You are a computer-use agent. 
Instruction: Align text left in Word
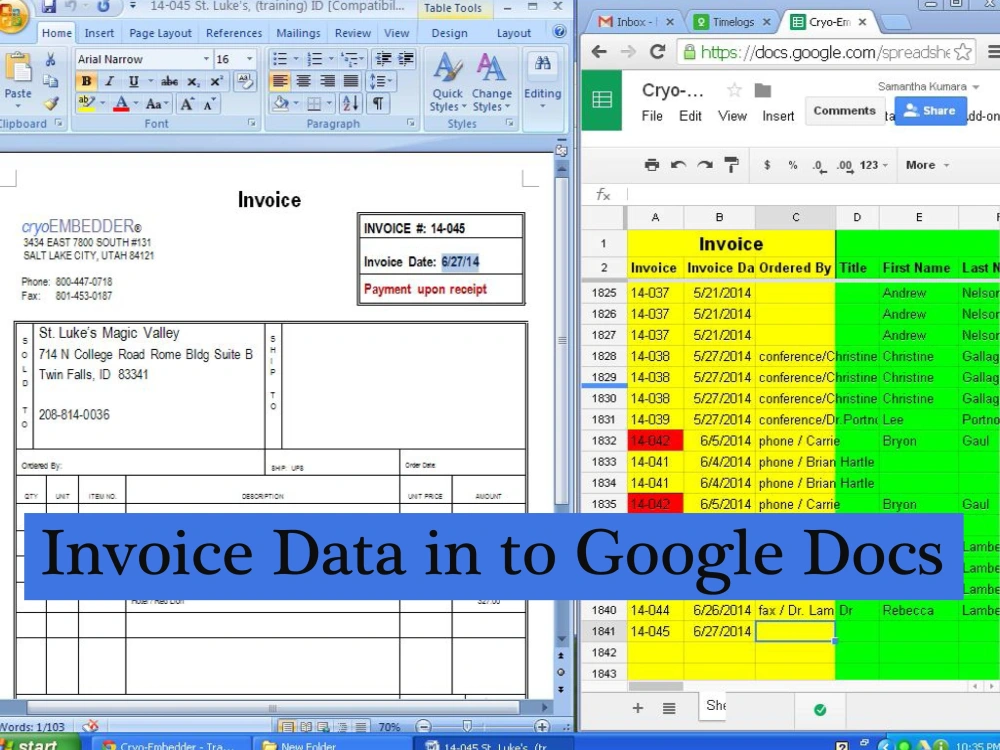tap(279, 81)
